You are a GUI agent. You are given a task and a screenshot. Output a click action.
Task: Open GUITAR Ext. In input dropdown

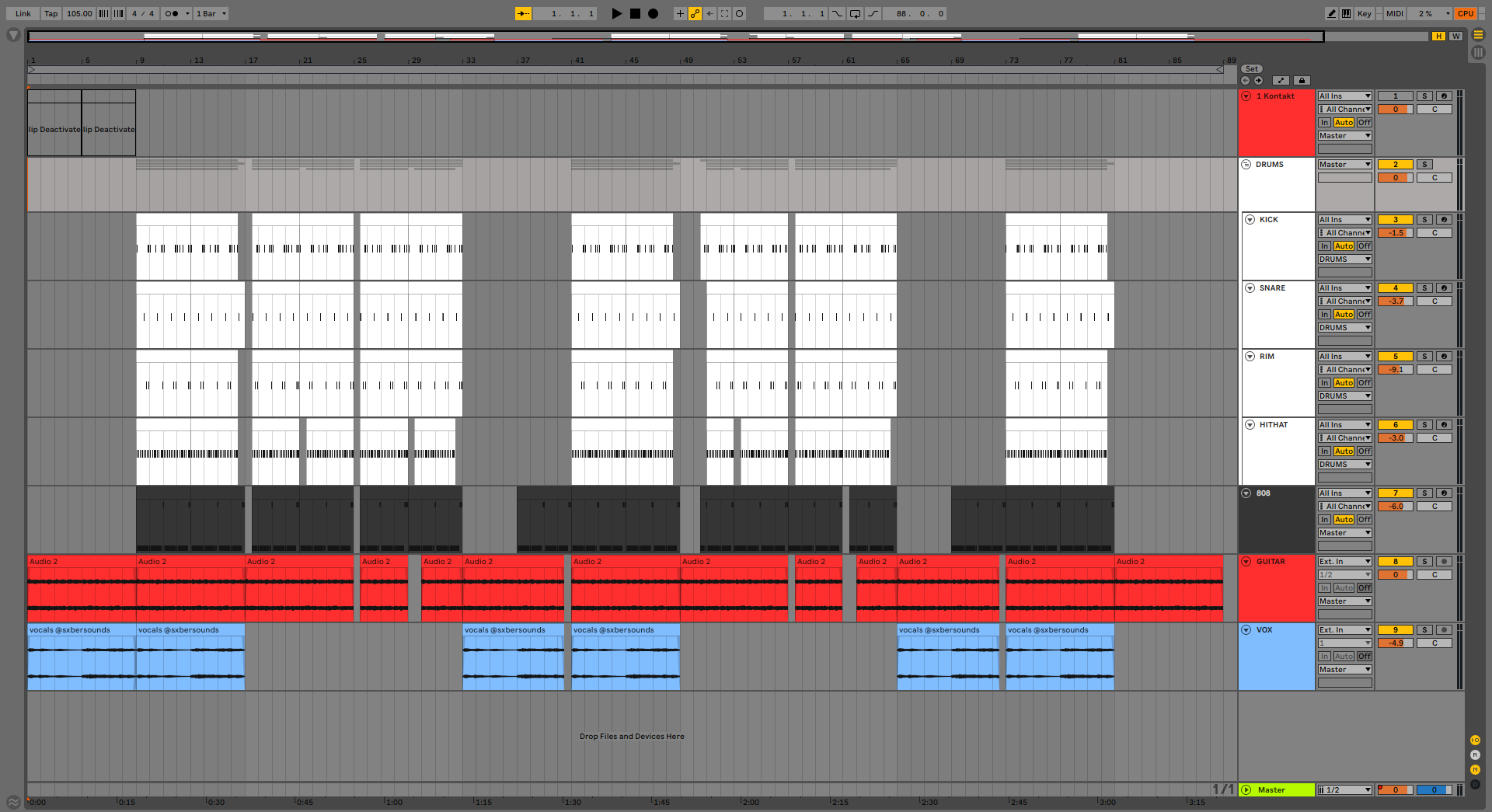(1344, 561)
